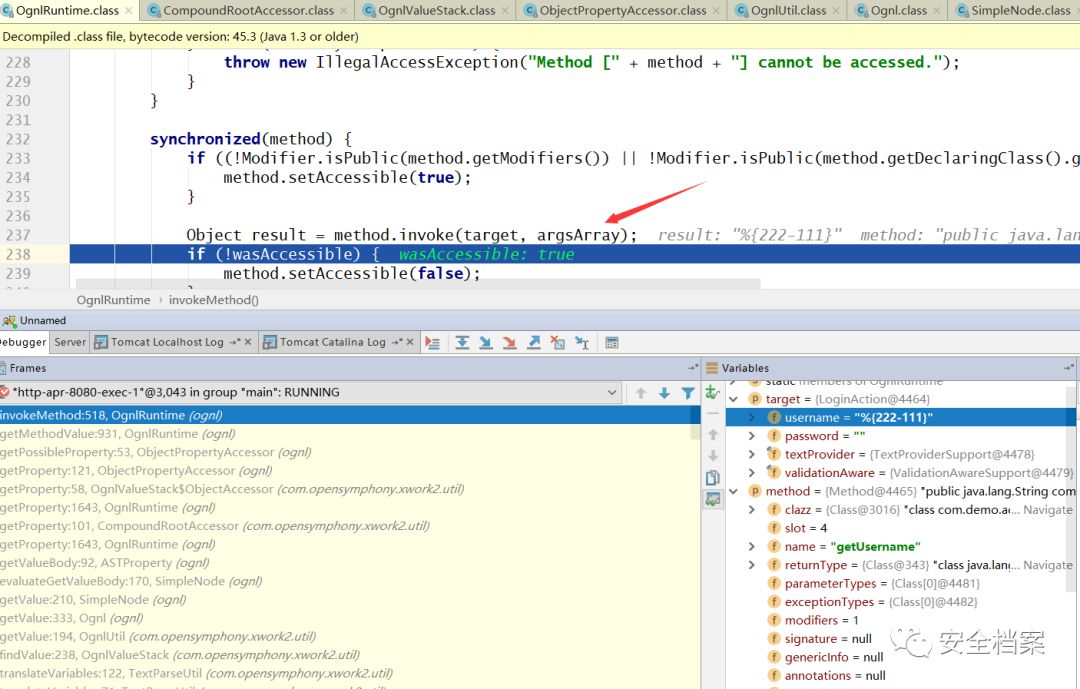
Task: Click Navigate link on clazz row
Action: 1048,510
